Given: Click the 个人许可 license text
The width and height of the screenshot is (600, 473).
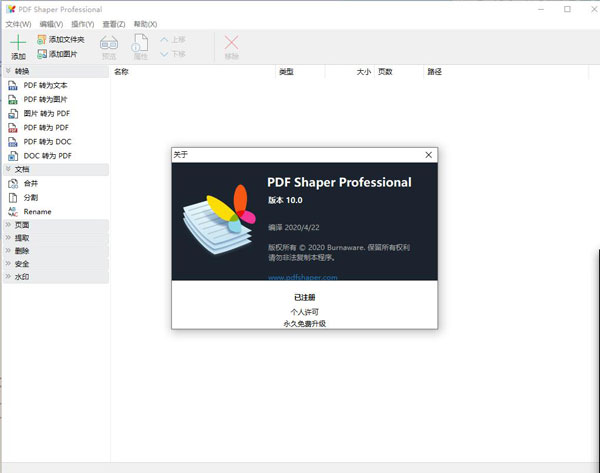Looking at the screenshot, I should tap(305, 312).
